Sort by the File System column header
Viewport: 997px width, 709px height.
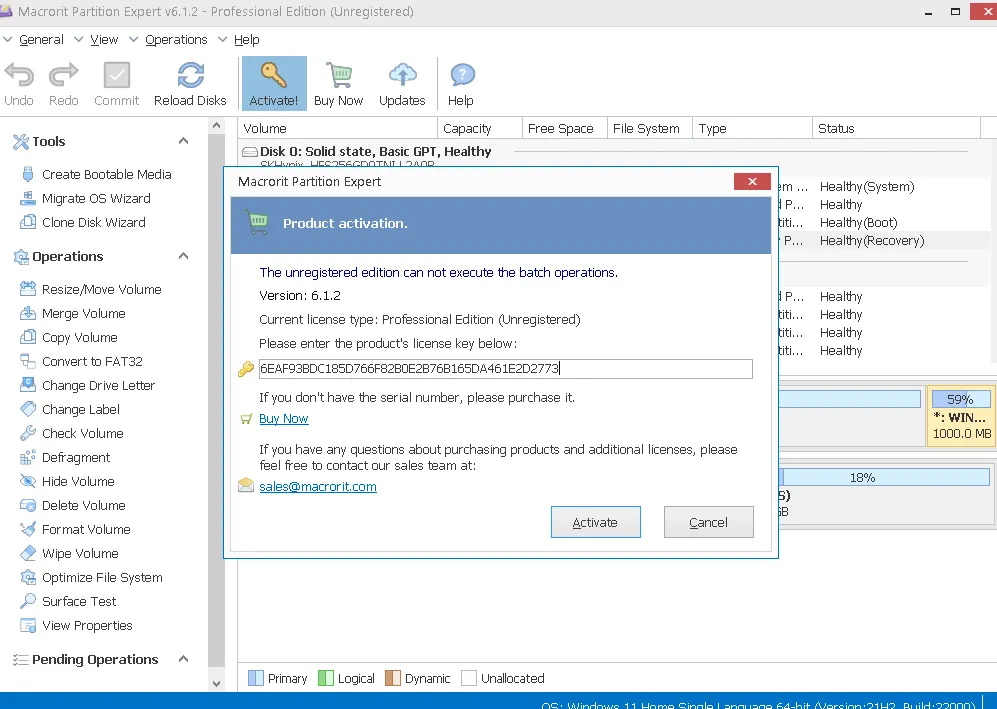click(650, 128)
